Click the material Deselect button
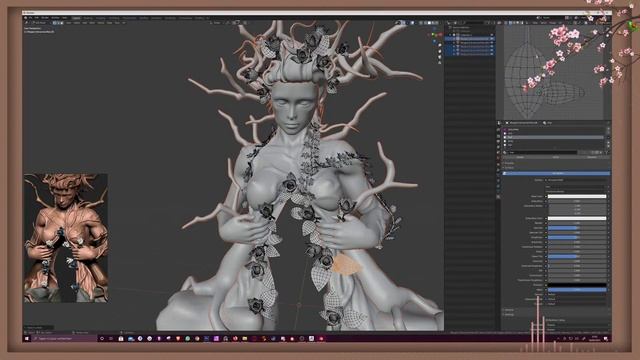Viewport: 640px width, 360px height. tap(592, 157)
